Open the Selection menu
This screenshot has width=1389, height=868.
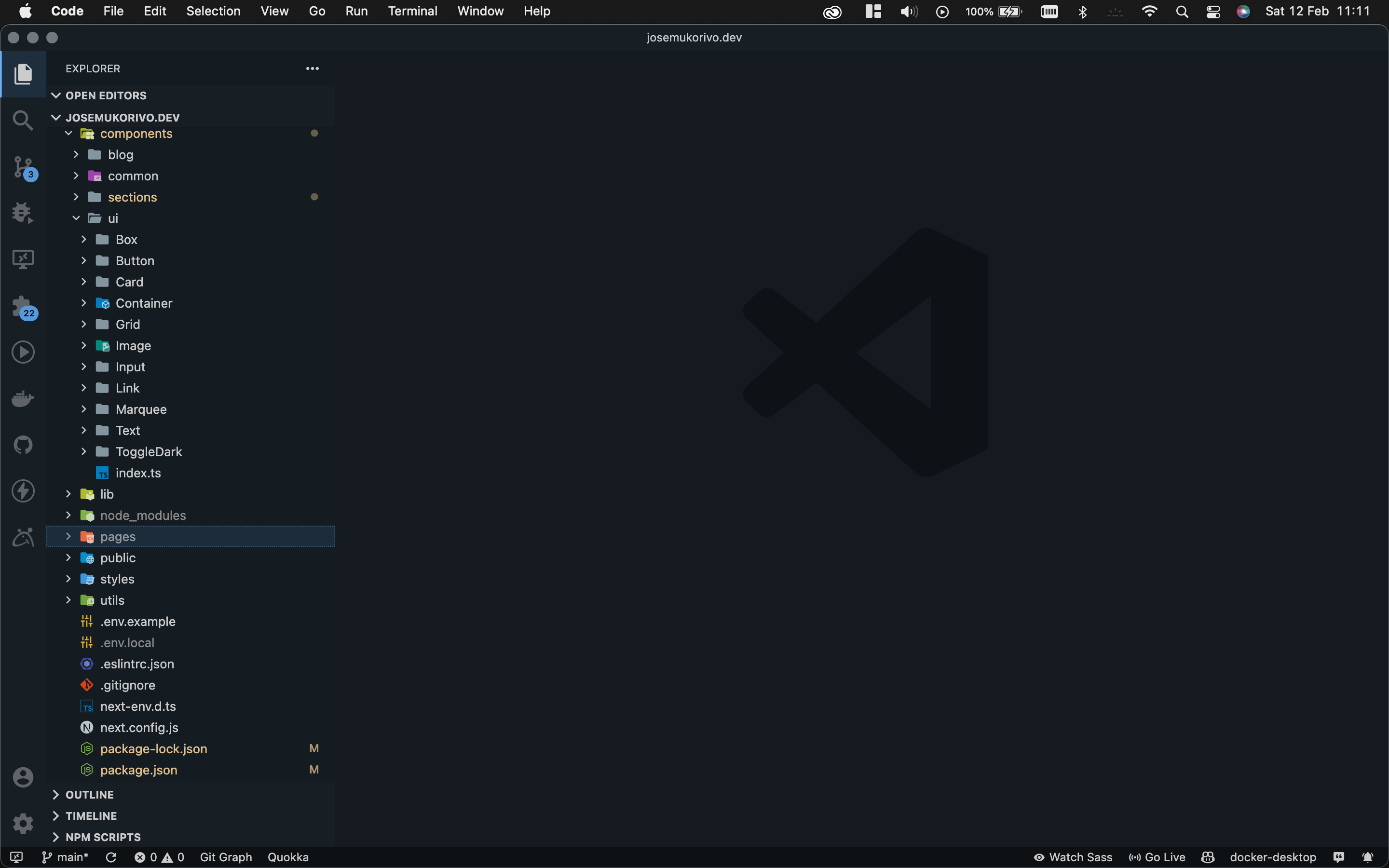point(213,12)
